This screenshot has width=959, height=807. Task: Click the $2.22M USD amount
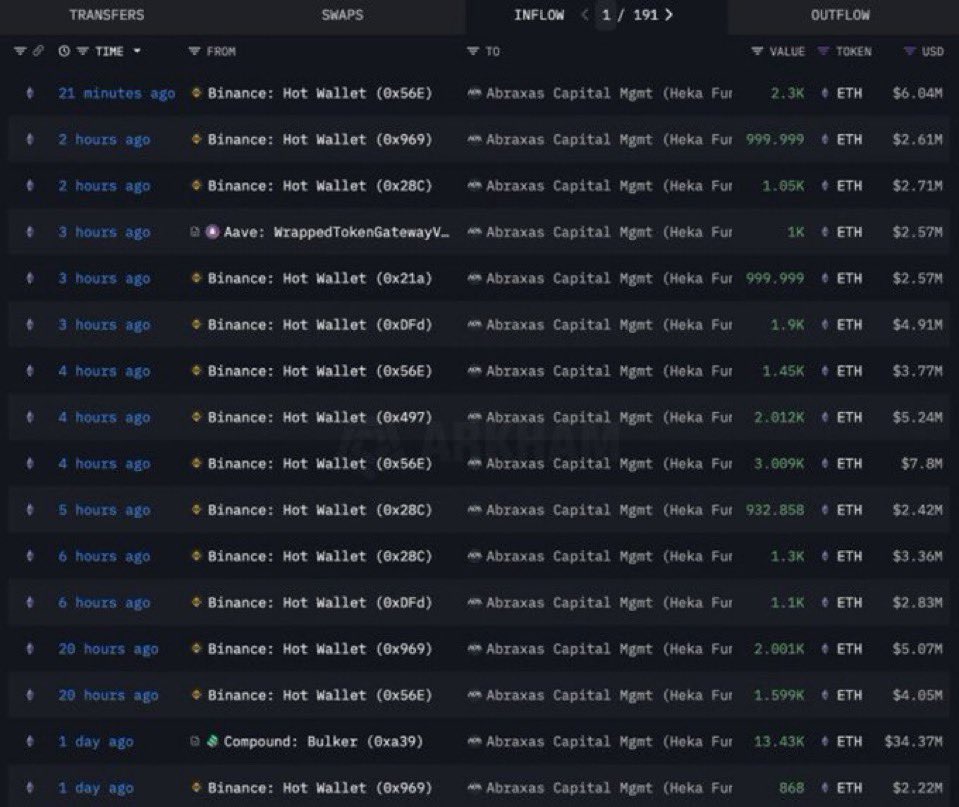coord(917,788)
